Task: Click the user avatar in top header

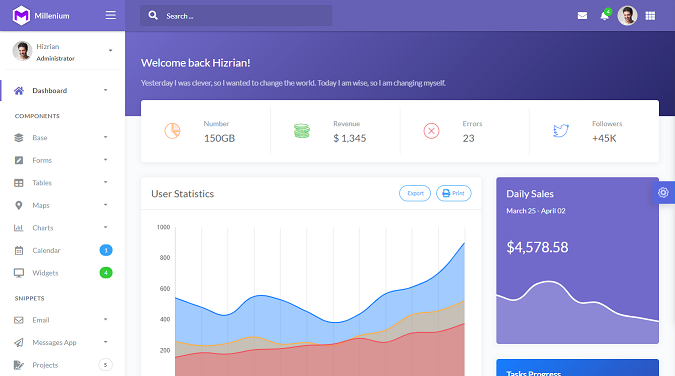Action: pos(627,16)
